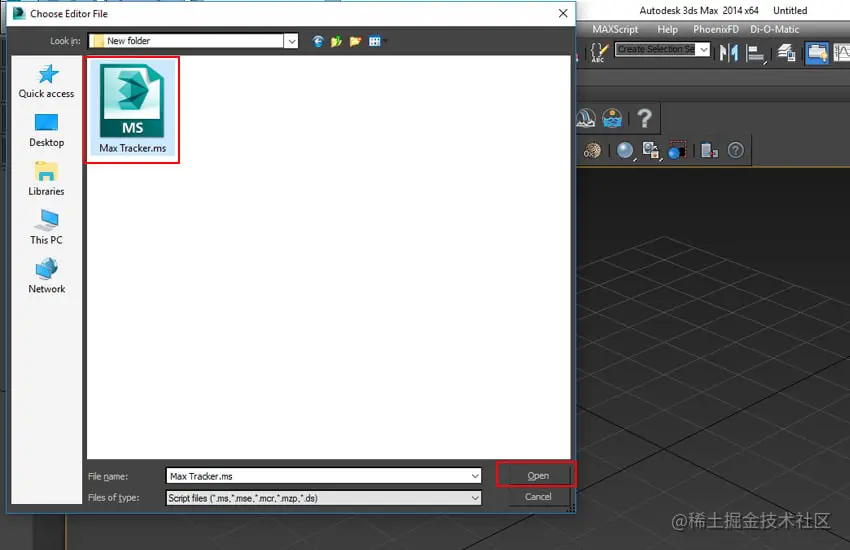The image size is (850, 550).
Task: Click the circled question mark icon
Action: pyautogui.click(x=735, y=150)
